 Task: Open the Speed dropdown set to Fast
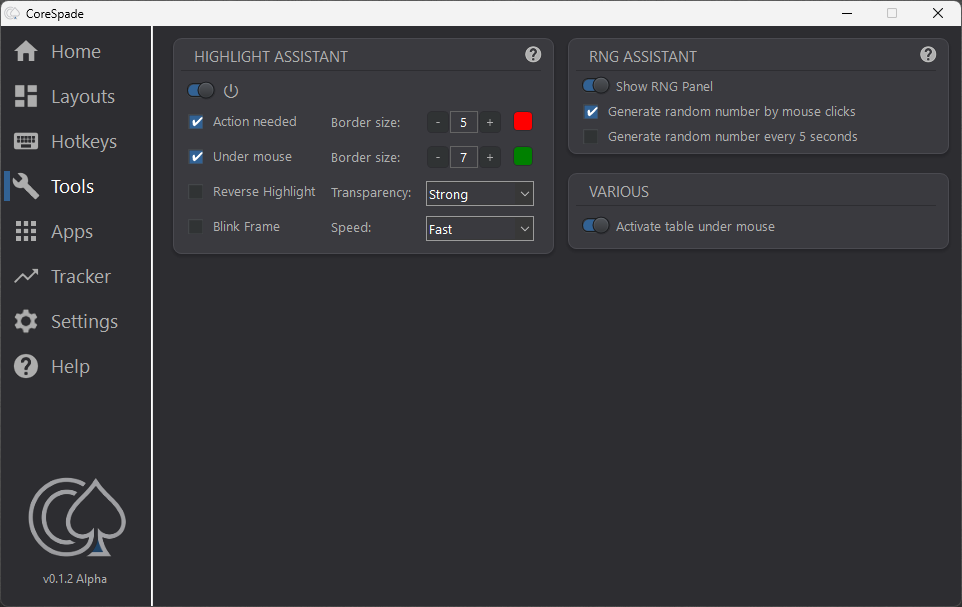[480, 229]
